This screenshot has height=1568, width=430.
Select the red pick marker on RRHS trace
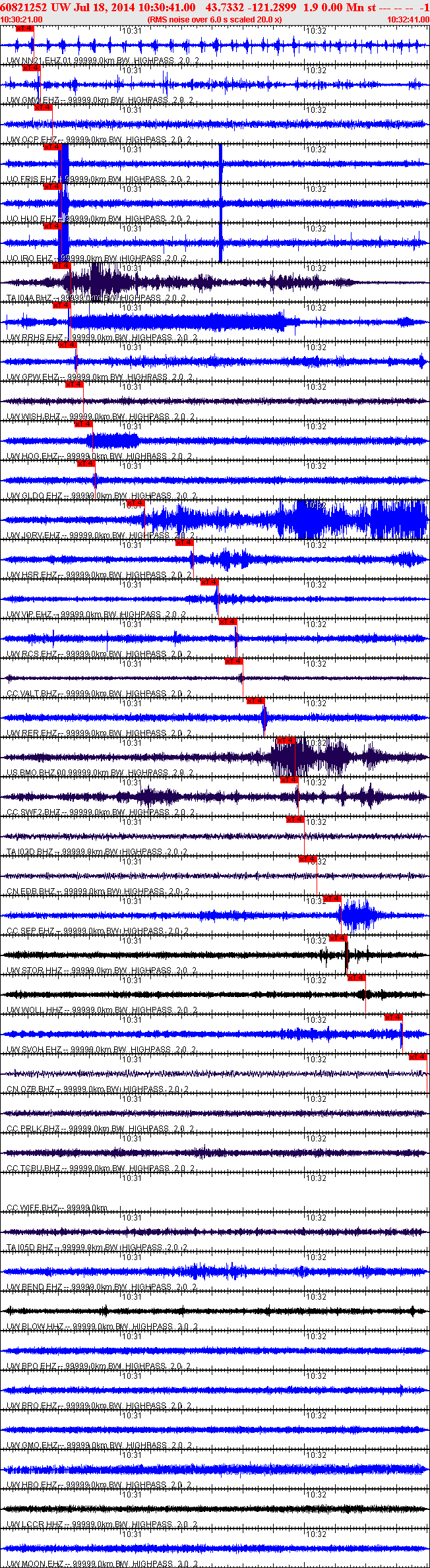pos(61,305)
